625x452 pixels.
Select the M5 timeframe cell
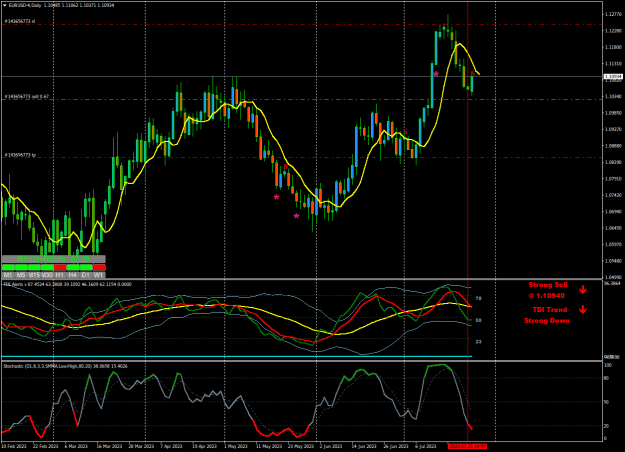(21, 275)
